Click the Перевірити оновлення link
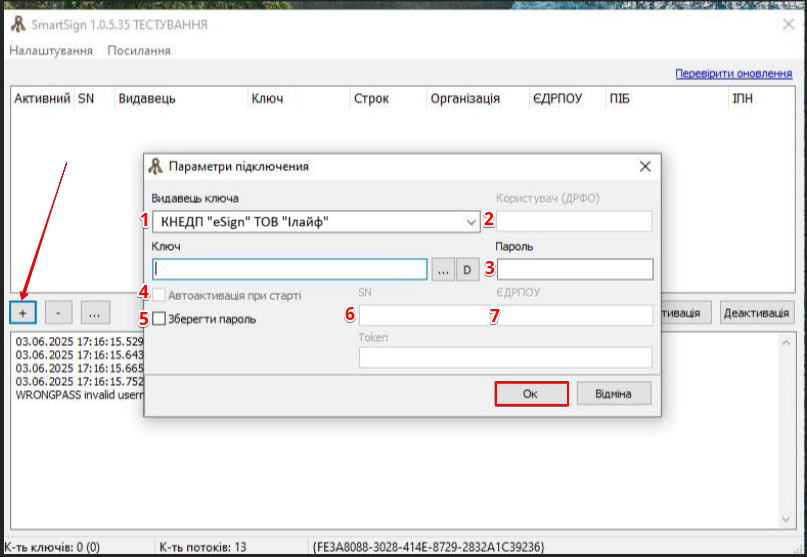The width and height of the screenshot is (807, 557). coord(732,74)
